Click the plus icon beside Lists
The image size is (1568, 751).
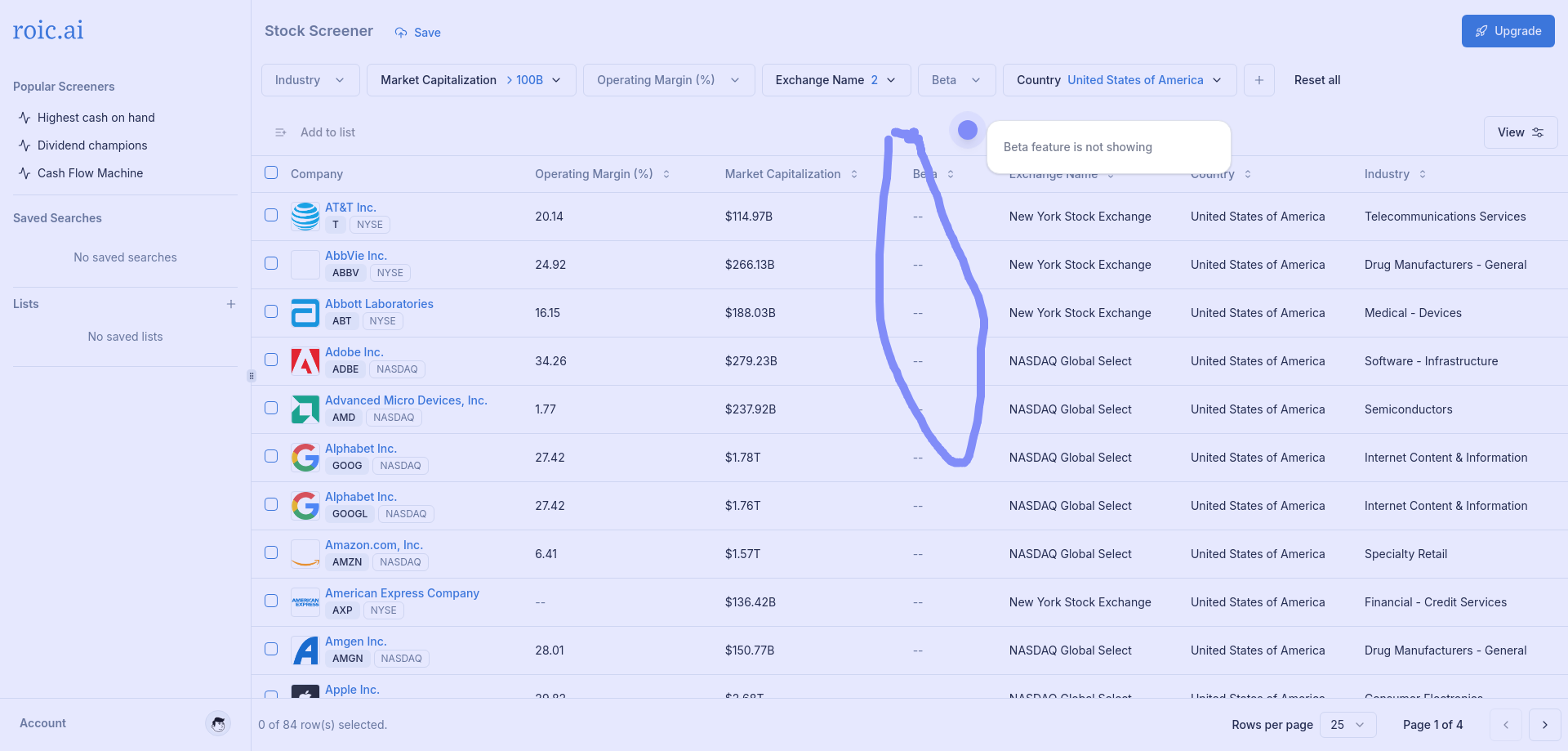tap(231, 304)
